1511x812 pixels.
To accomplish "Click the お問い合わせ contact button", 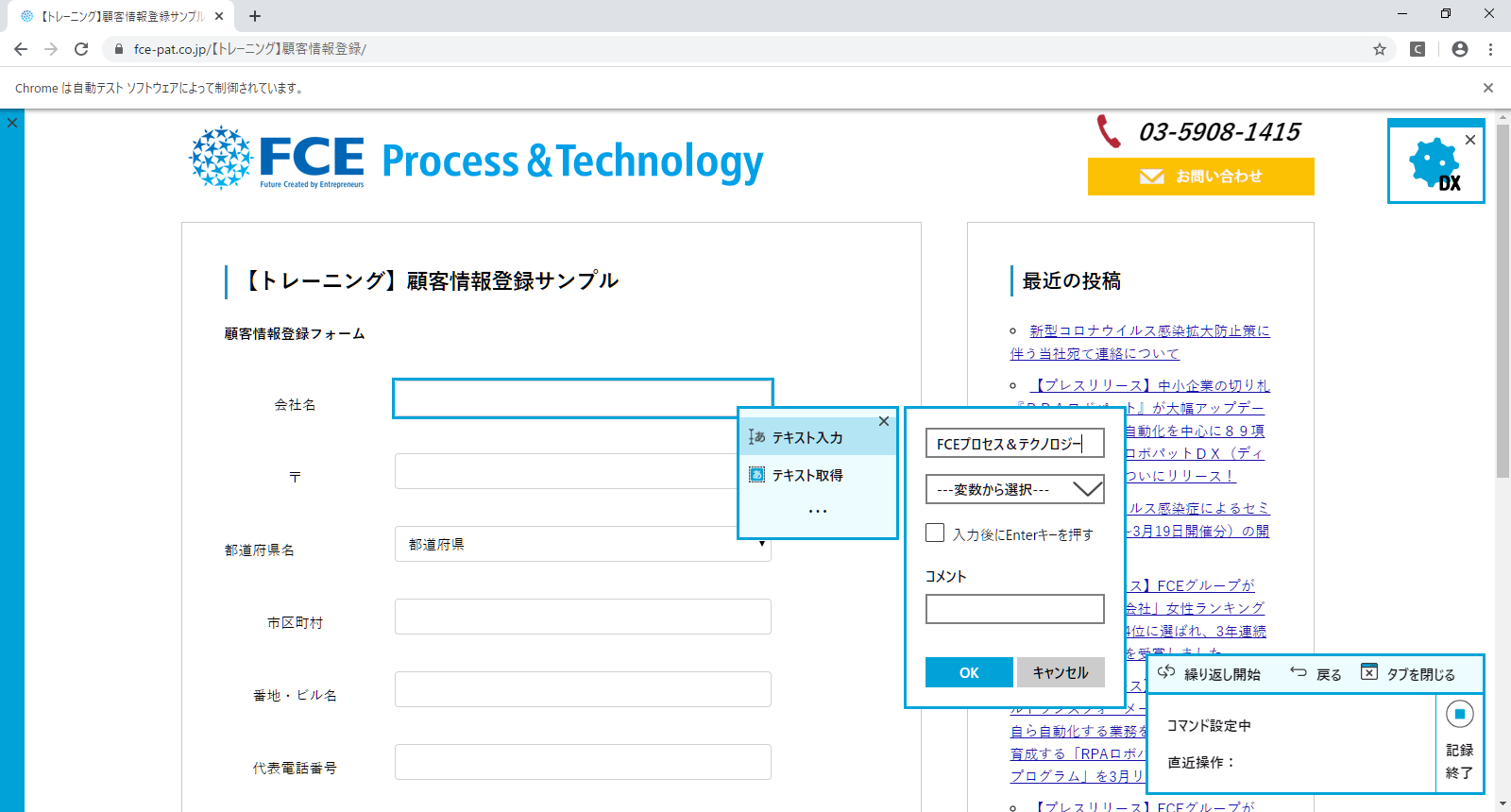I will 1200,177.
